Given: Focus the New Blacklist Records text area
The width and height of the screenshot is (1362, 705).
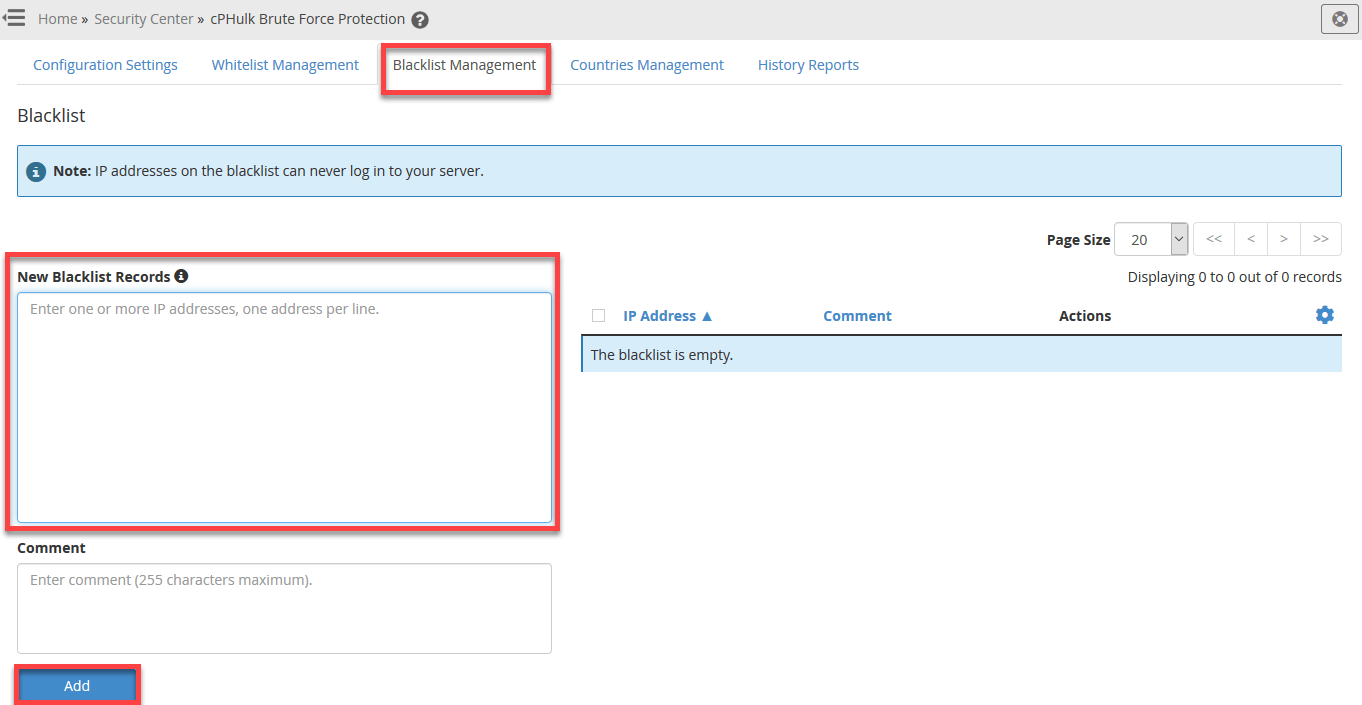Looking at the screenshot, I should [284, 407].
